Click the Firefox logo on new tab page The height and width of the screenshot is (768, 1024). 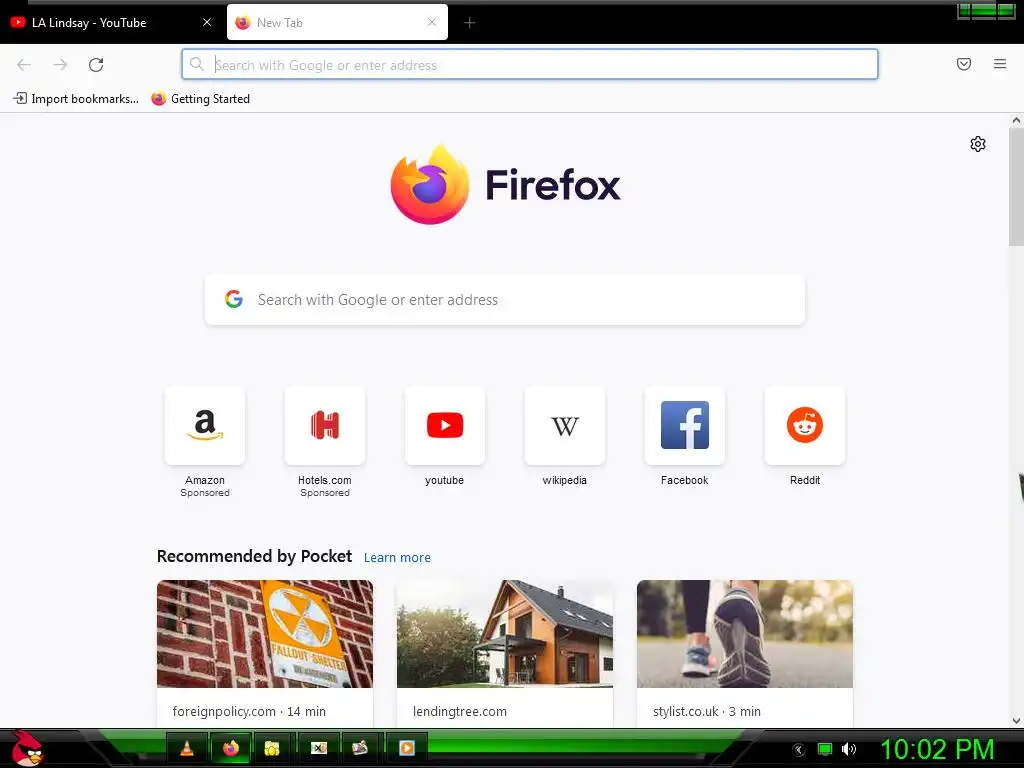(x=505, y=185)
